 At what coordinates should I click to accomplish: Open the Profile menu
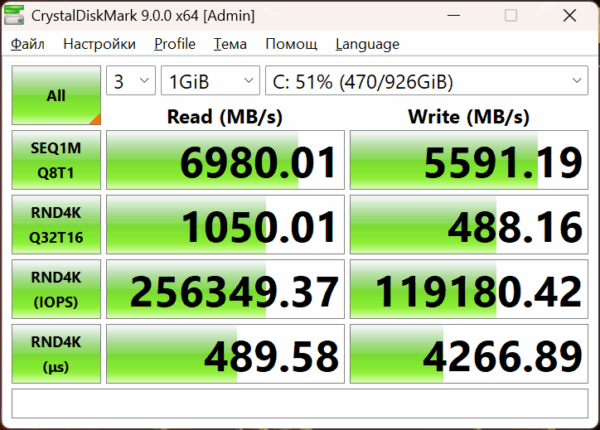[175, 44]
